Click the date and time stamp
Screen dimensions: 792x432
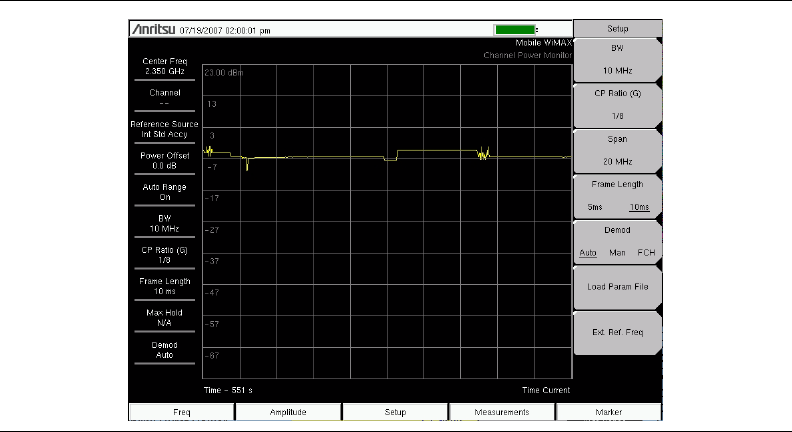click(x=225, y=31)
